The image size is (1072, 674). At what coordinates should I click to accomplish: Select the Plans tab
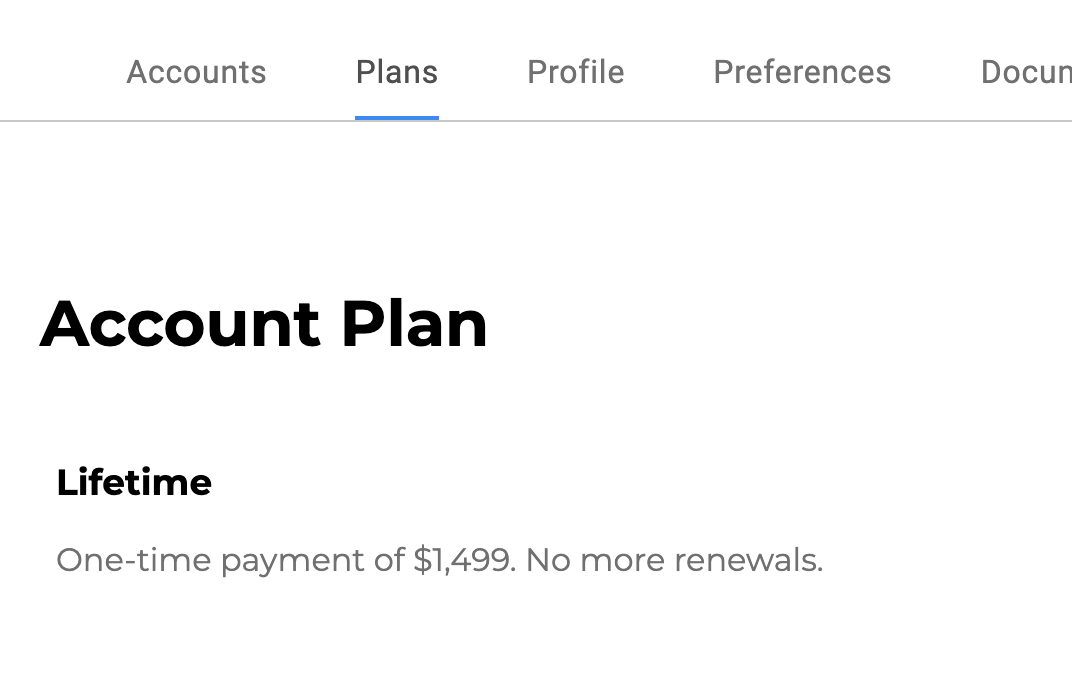point(397,72)
